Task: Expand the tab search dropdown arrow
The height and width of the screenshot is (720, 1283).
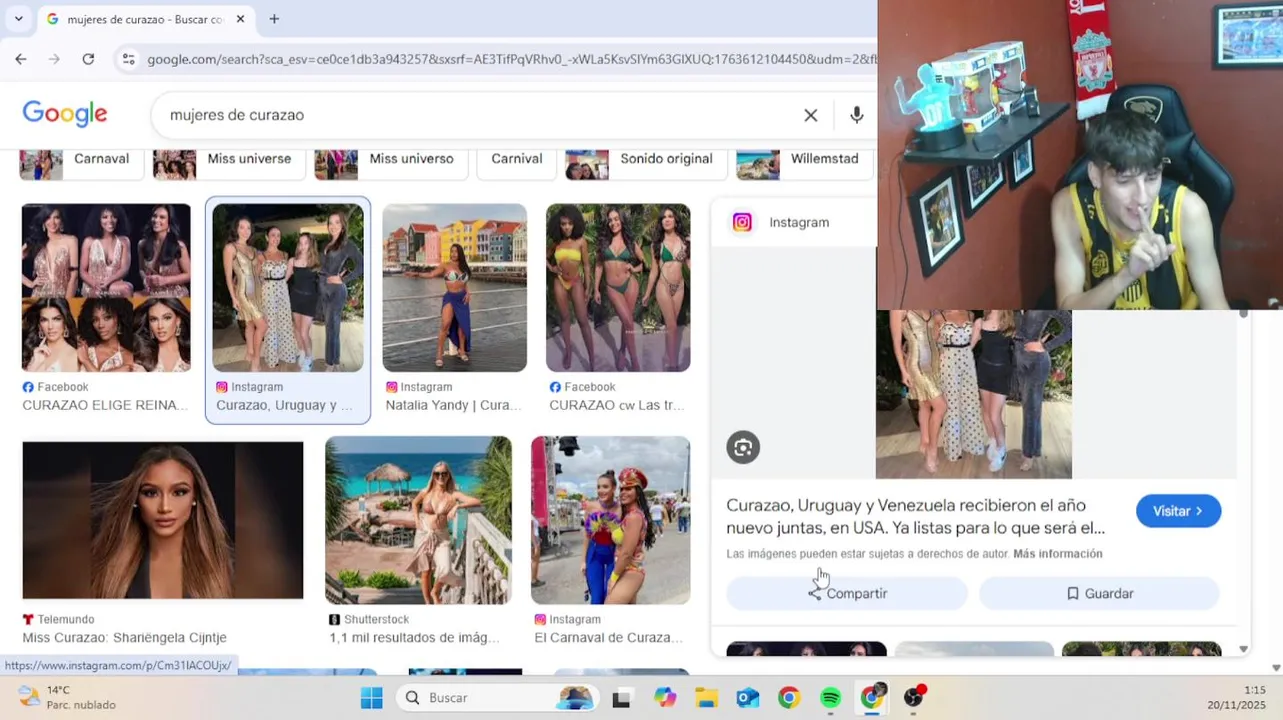Action: point(18,19)
